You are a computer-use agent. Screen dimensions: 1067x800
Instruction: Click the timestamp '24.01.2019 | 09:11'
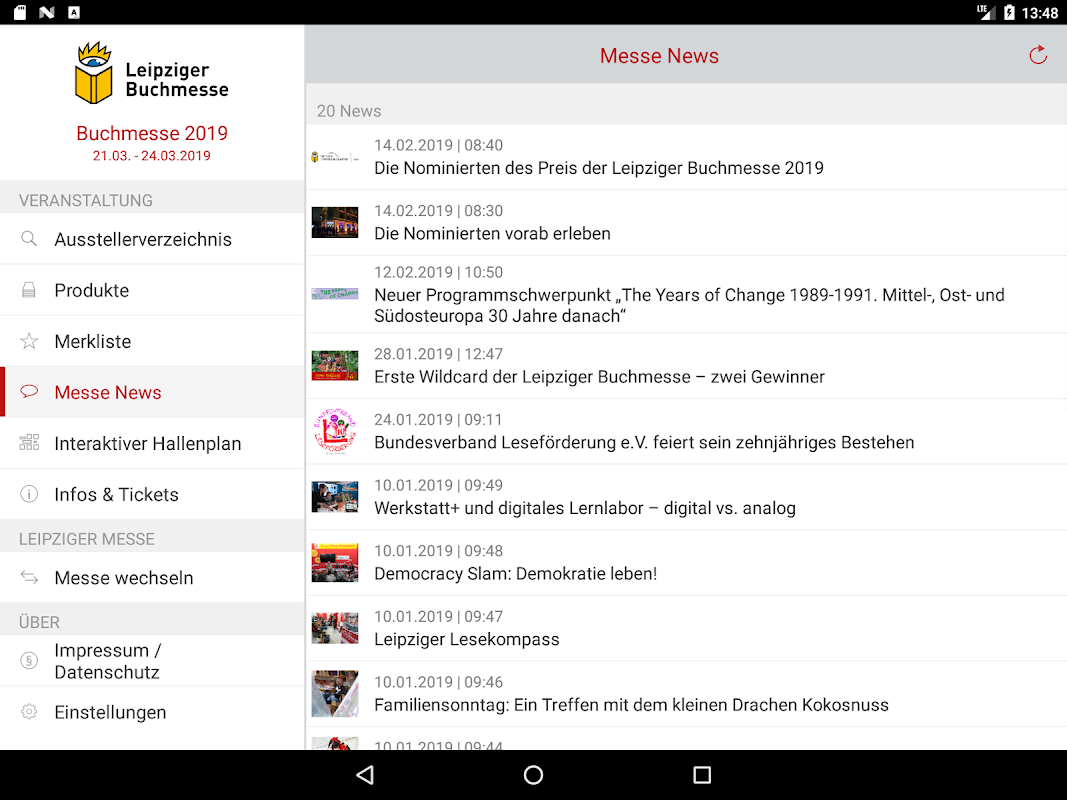438,420
